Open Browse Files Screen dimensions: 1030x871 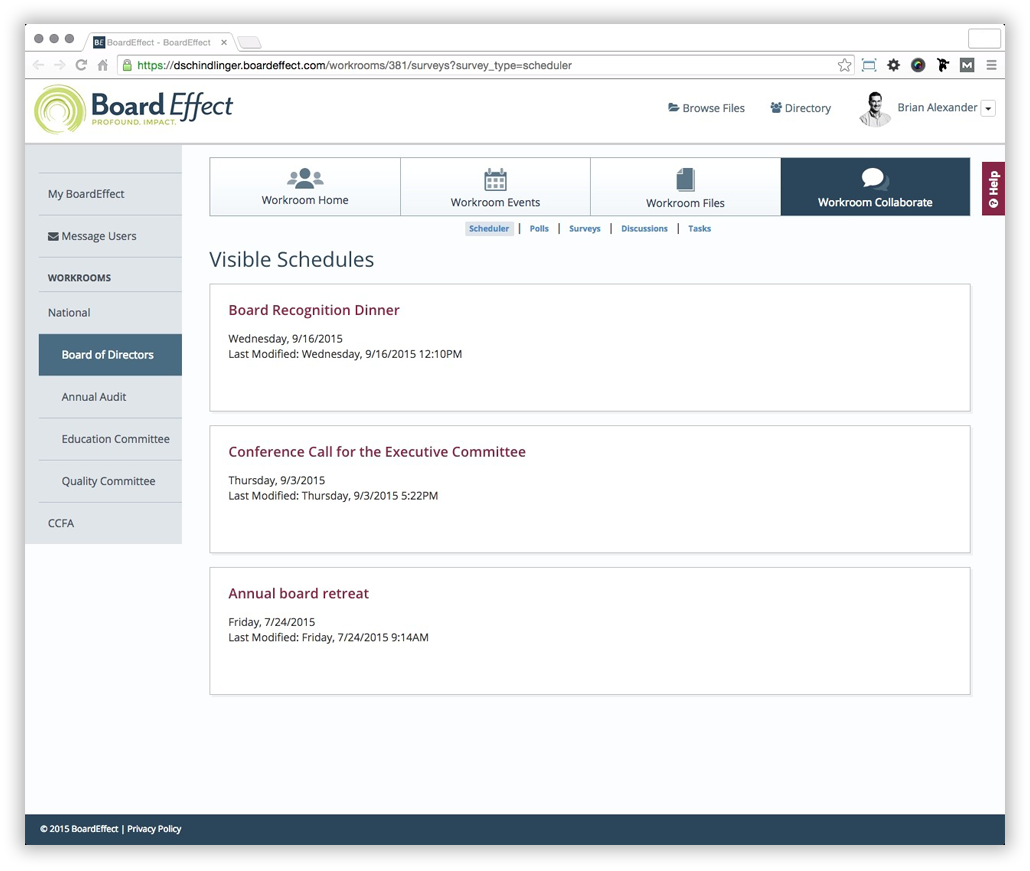(x=706, y=107)
